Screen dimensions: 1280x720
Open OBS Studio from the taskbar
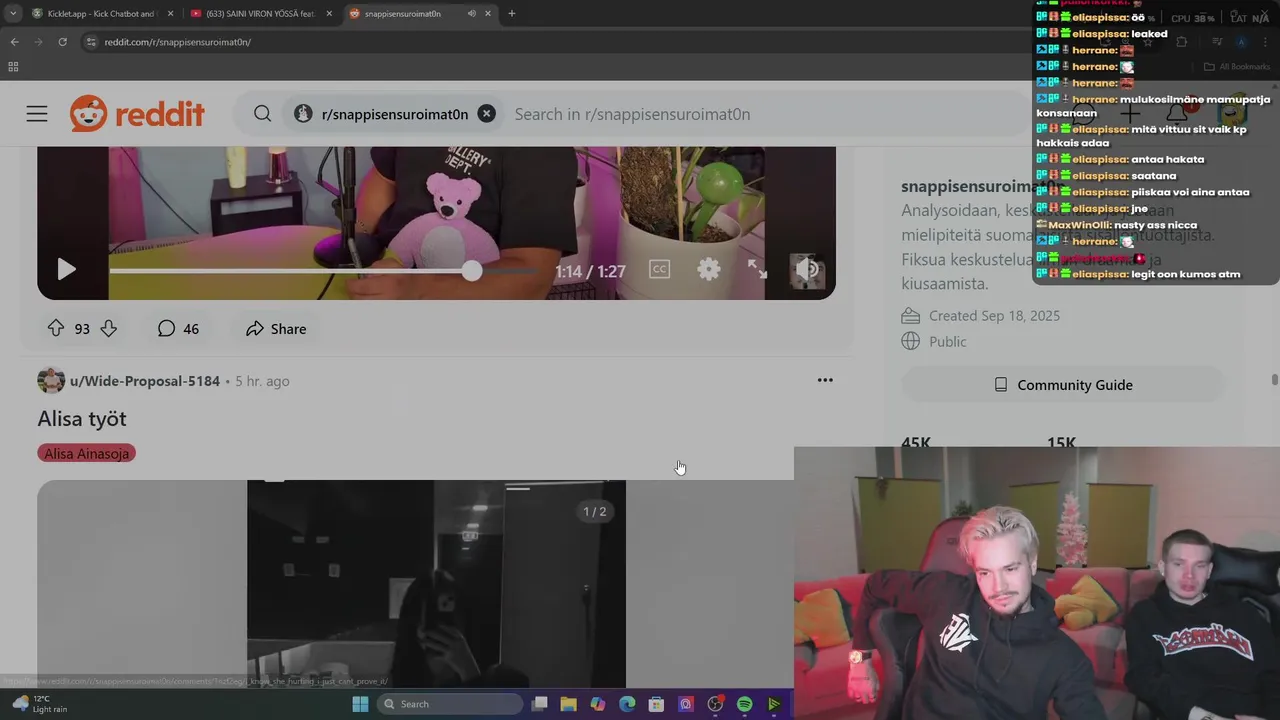[715, 704]
